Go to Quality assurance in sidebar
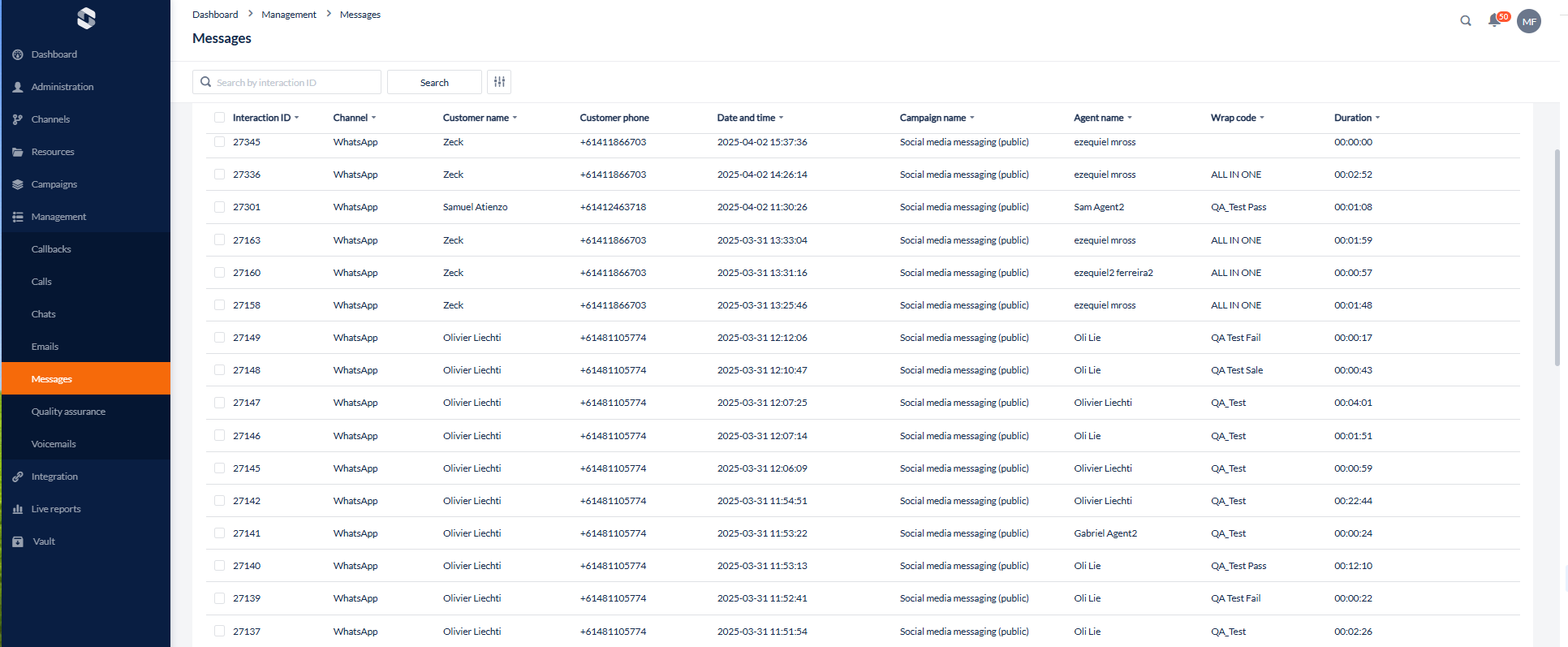1568x647 pixels. tap(68, 412)
